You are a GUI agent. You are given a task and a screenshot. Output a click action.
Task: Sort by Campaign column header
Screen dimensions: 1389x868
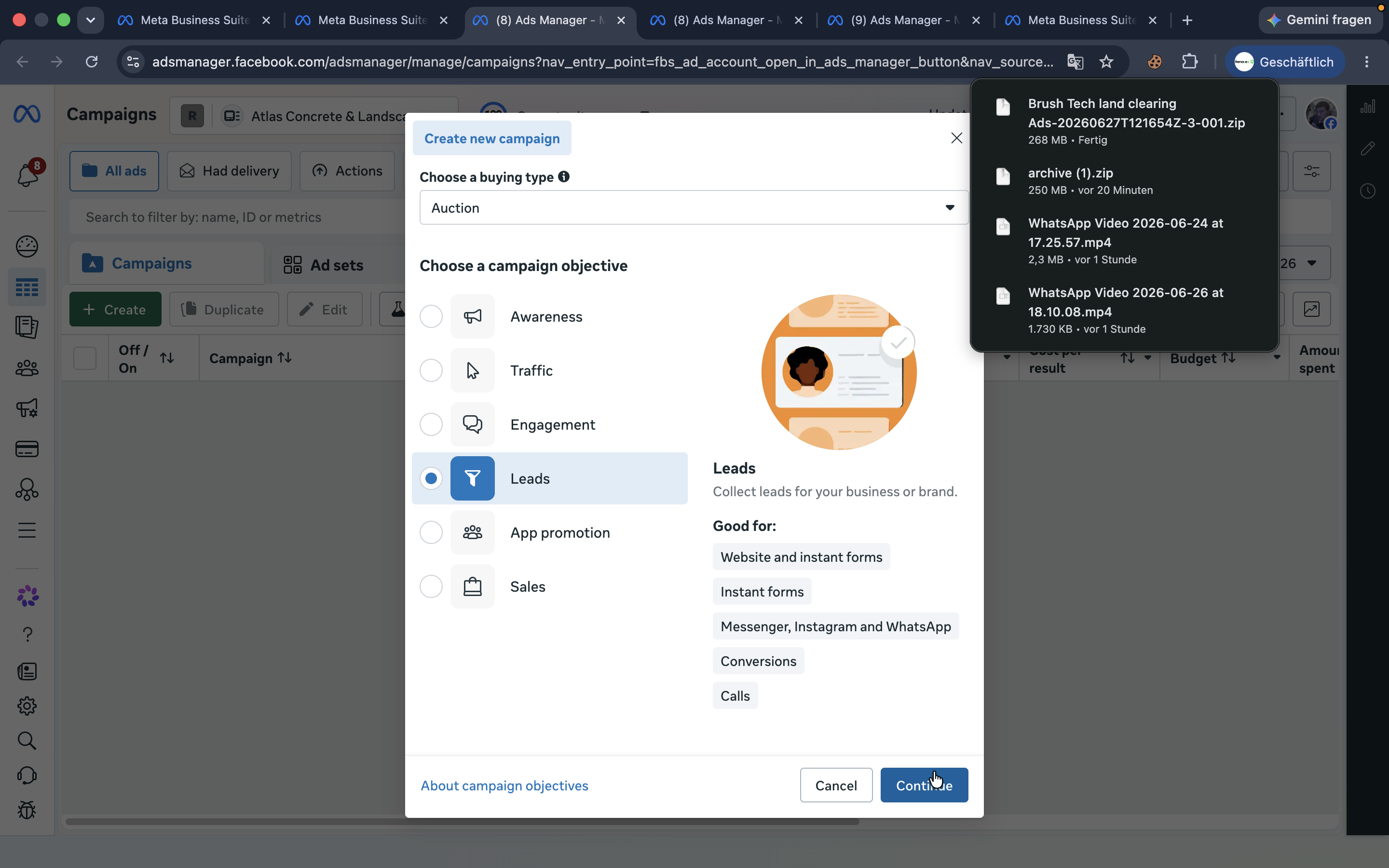coord(250,358)
